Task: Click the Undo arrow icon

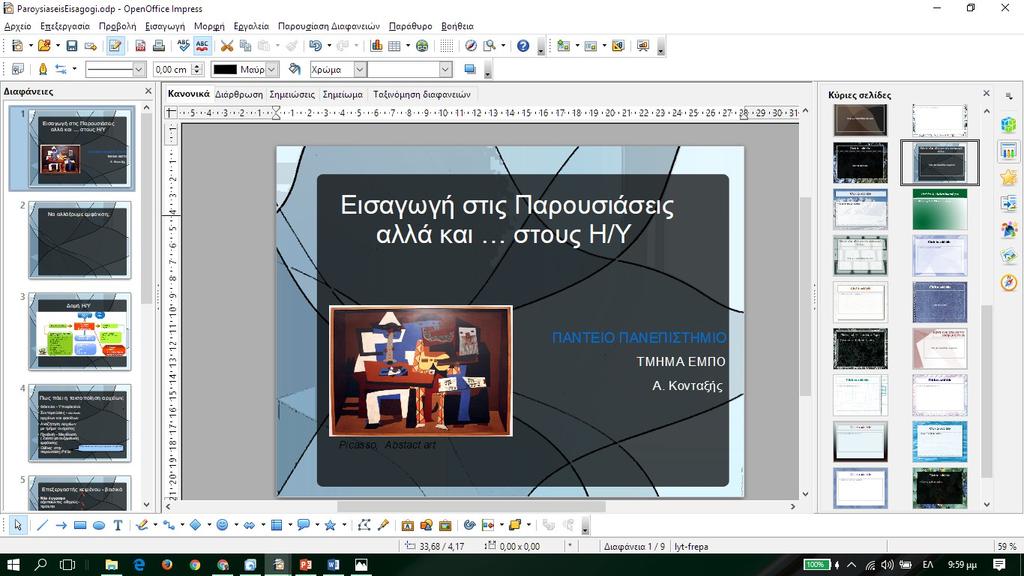Action: pos(315,46)
